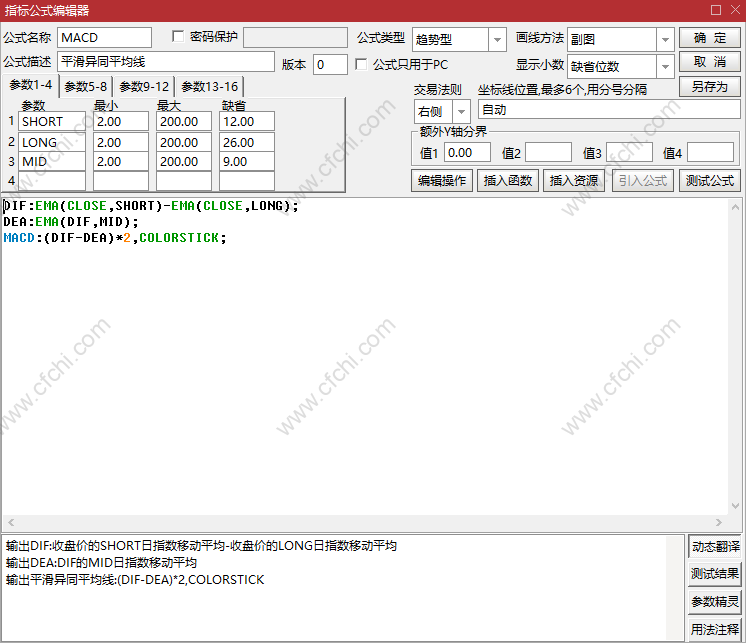The image size is (746, 643).
Task: Enable 公式只用于PC checkbox
Action: tap(361, 64)
